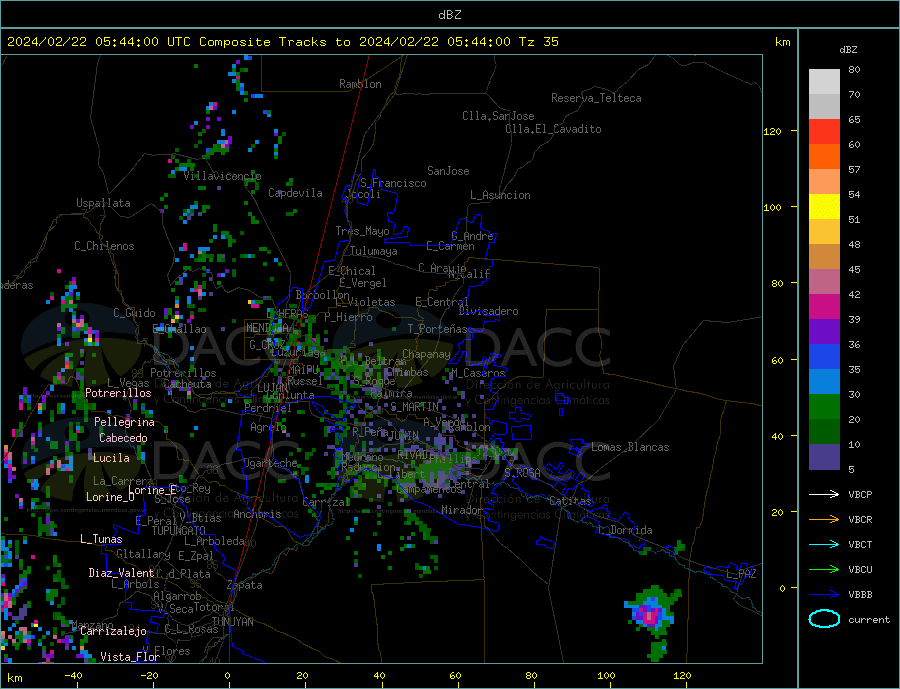The image size is (900, 689).
Task: Click the 'Tz 35' header text
Action: 538,42
